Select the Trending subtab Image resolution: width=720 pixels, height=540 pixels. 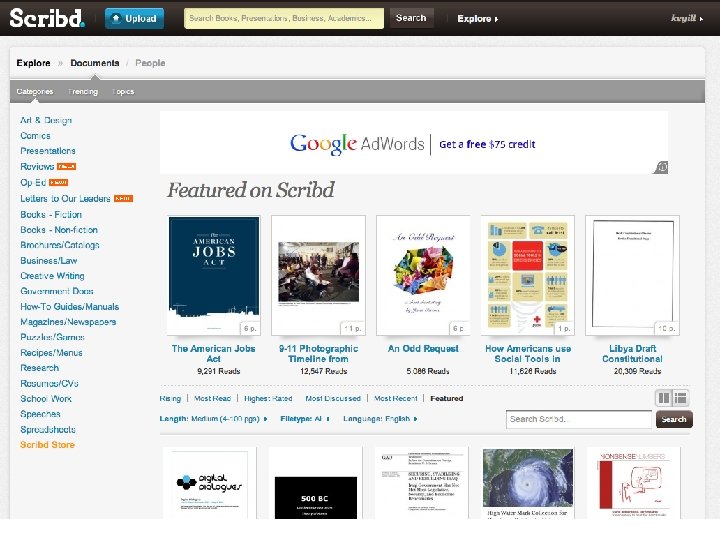83,91
